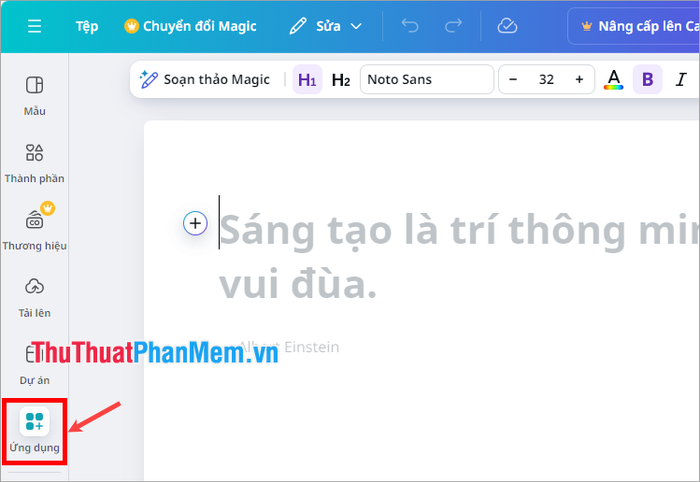
Task: Toggle the H1 heading style
Action: coord(307,79)
